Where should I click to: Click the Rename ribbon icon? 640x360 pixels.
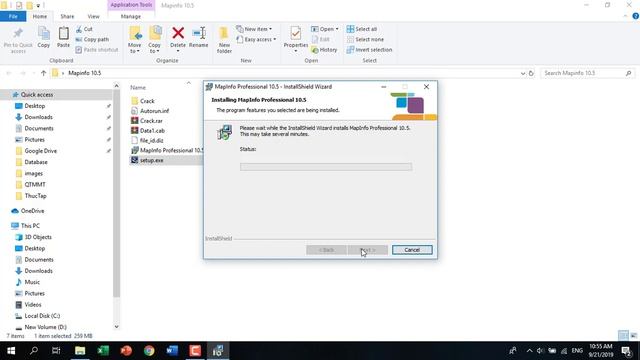[x=199, y=33]
